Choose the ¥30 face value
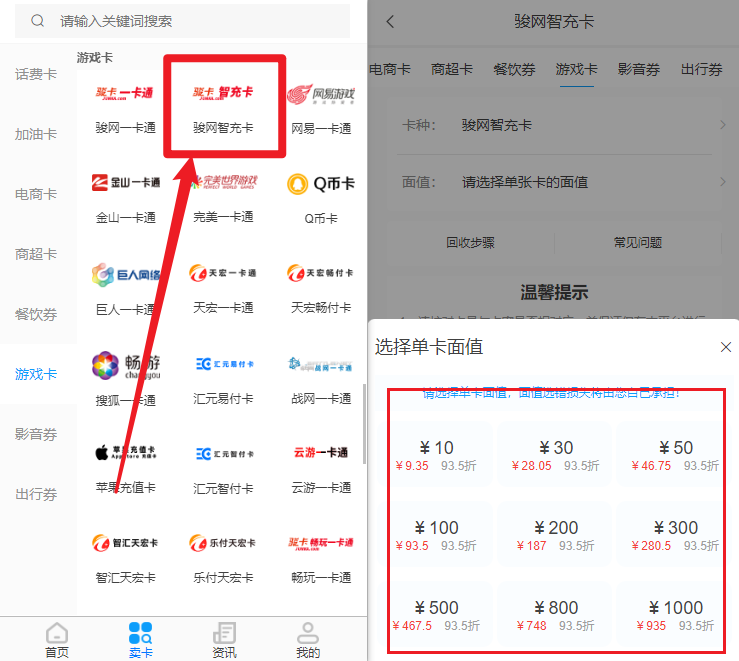Image resolution: width=739 pixels, height=661 pixels. click(x=556, y=455)
